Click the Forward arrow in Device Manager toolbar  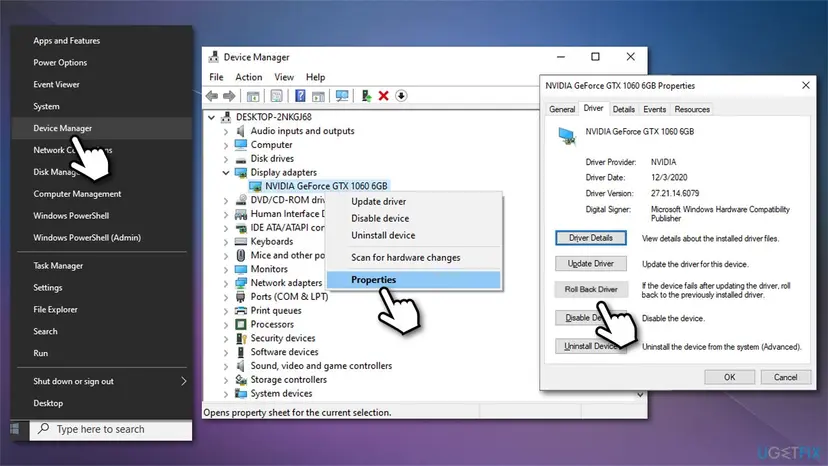click(x=229, y=96)
